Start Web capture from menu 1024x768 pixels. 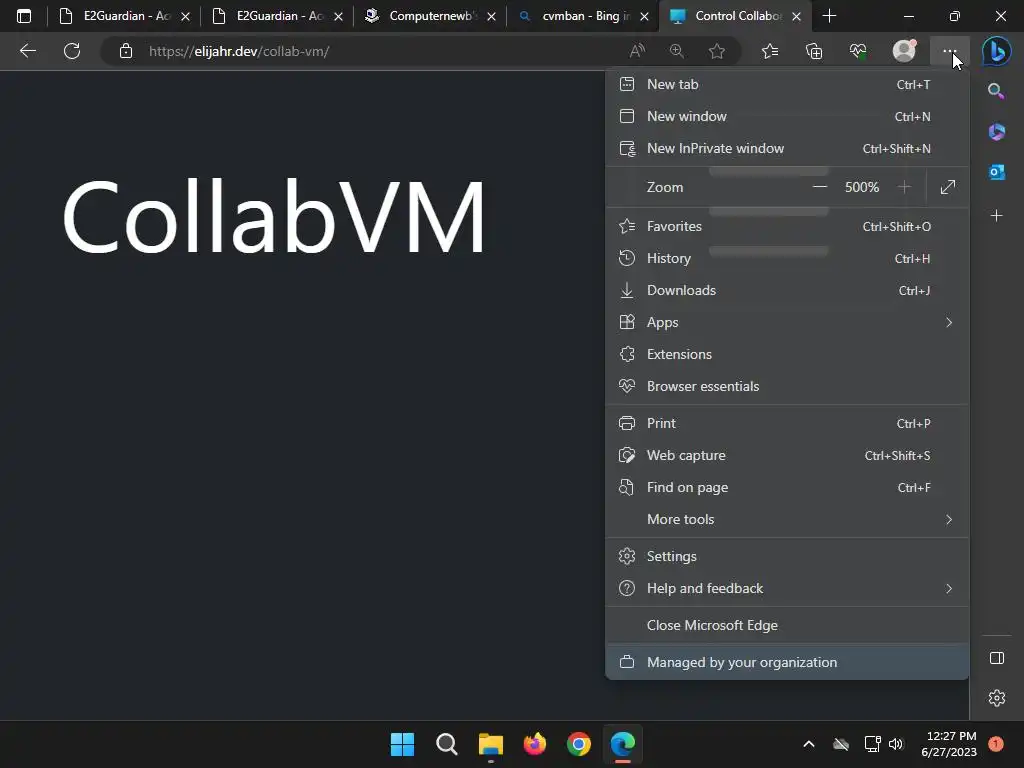point(786,456)
